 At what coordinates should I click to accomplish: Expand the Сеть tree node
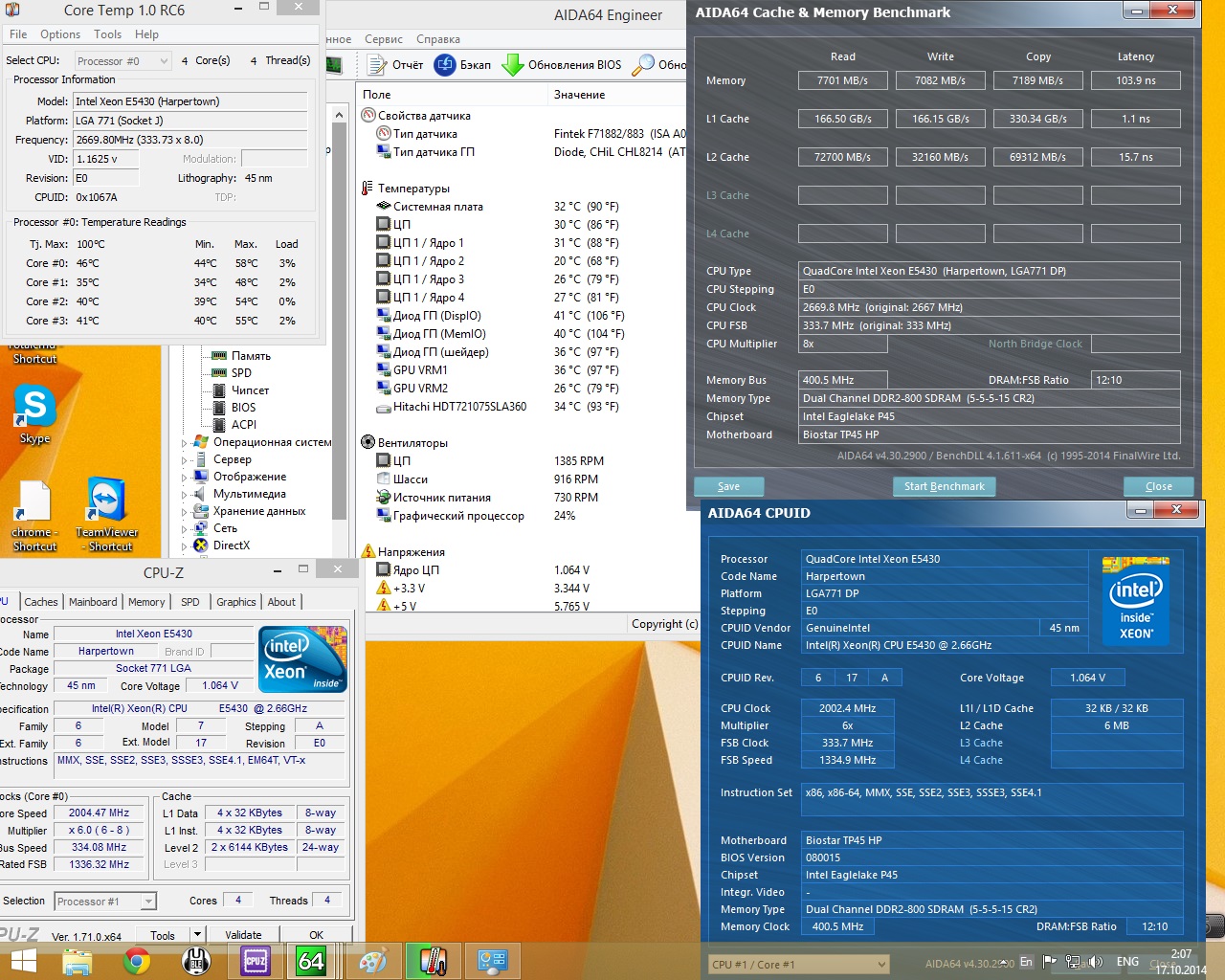click(x=185, y=529)
